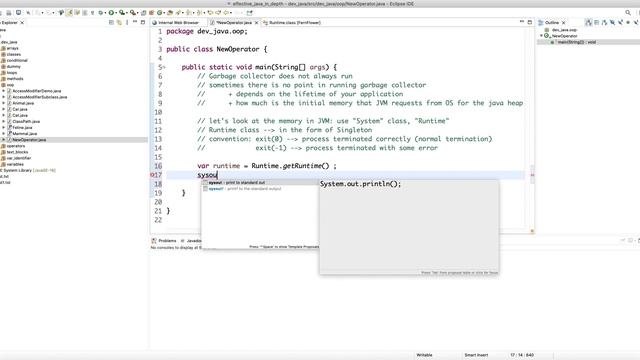Maximize the editor area
The height and width of the screenshot is (360, 640).
pos(530,22)
